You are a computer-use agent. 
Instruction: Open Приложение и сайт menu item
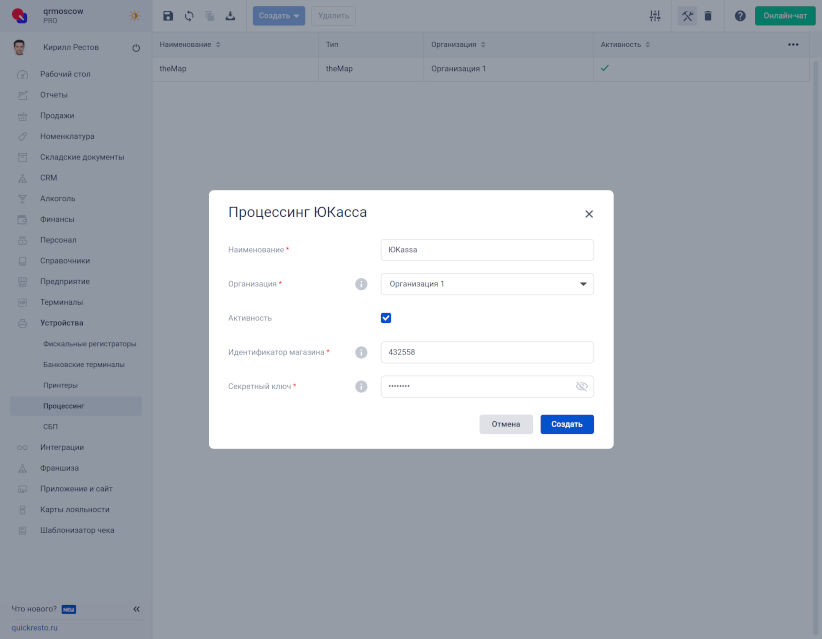pyautogui.click(x=76, y=489)
